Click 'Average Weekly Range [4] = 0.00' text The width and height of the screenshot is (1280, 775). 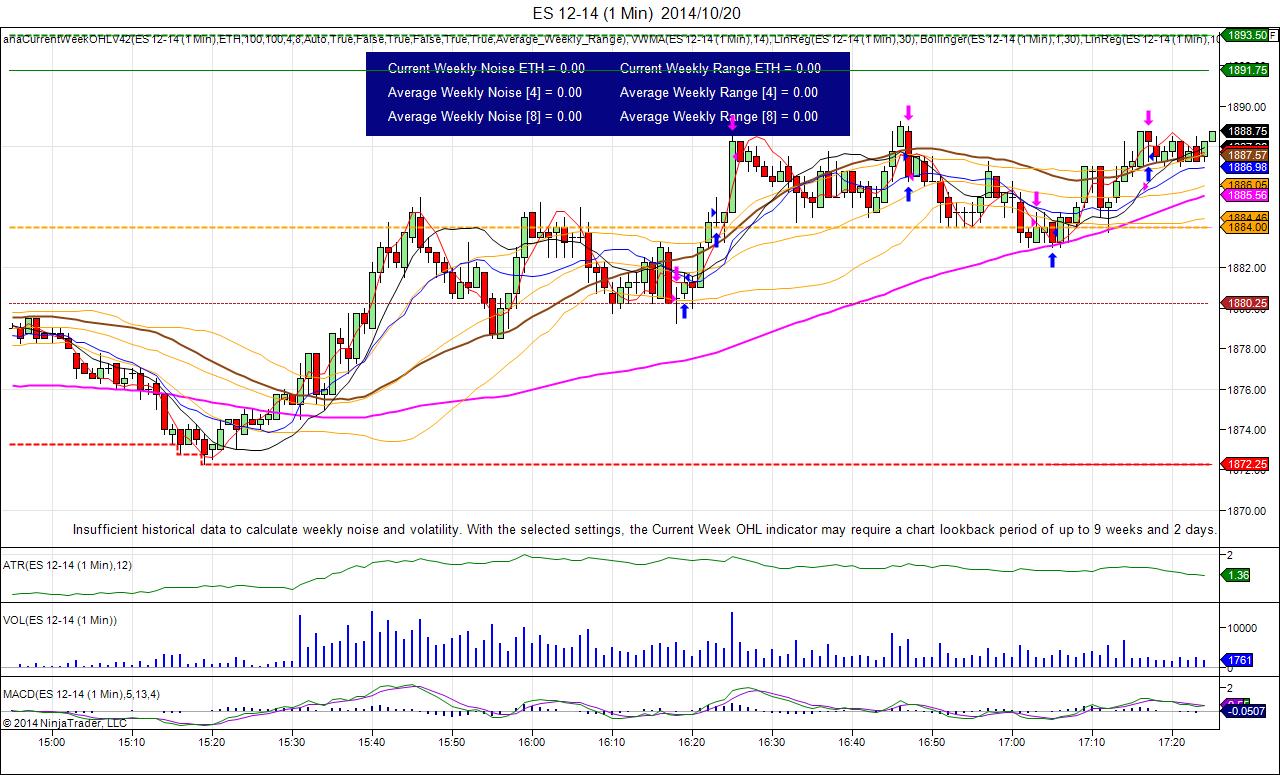pyautogui.click(x=719, y=93)
